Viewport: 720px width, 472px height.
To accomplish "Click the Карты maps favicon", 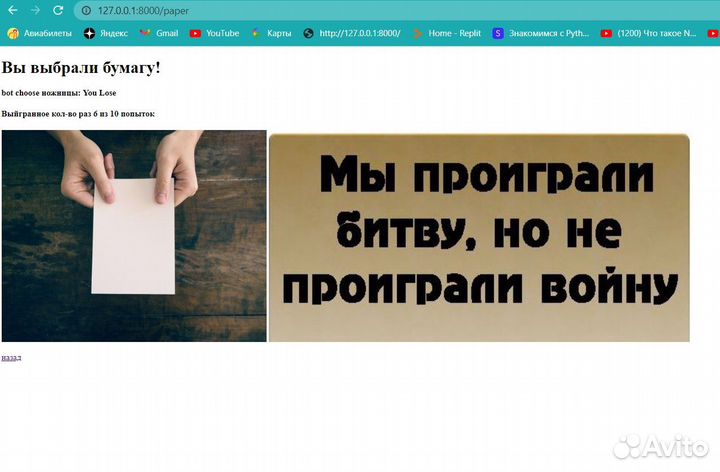I will click(x=256, y=33).
